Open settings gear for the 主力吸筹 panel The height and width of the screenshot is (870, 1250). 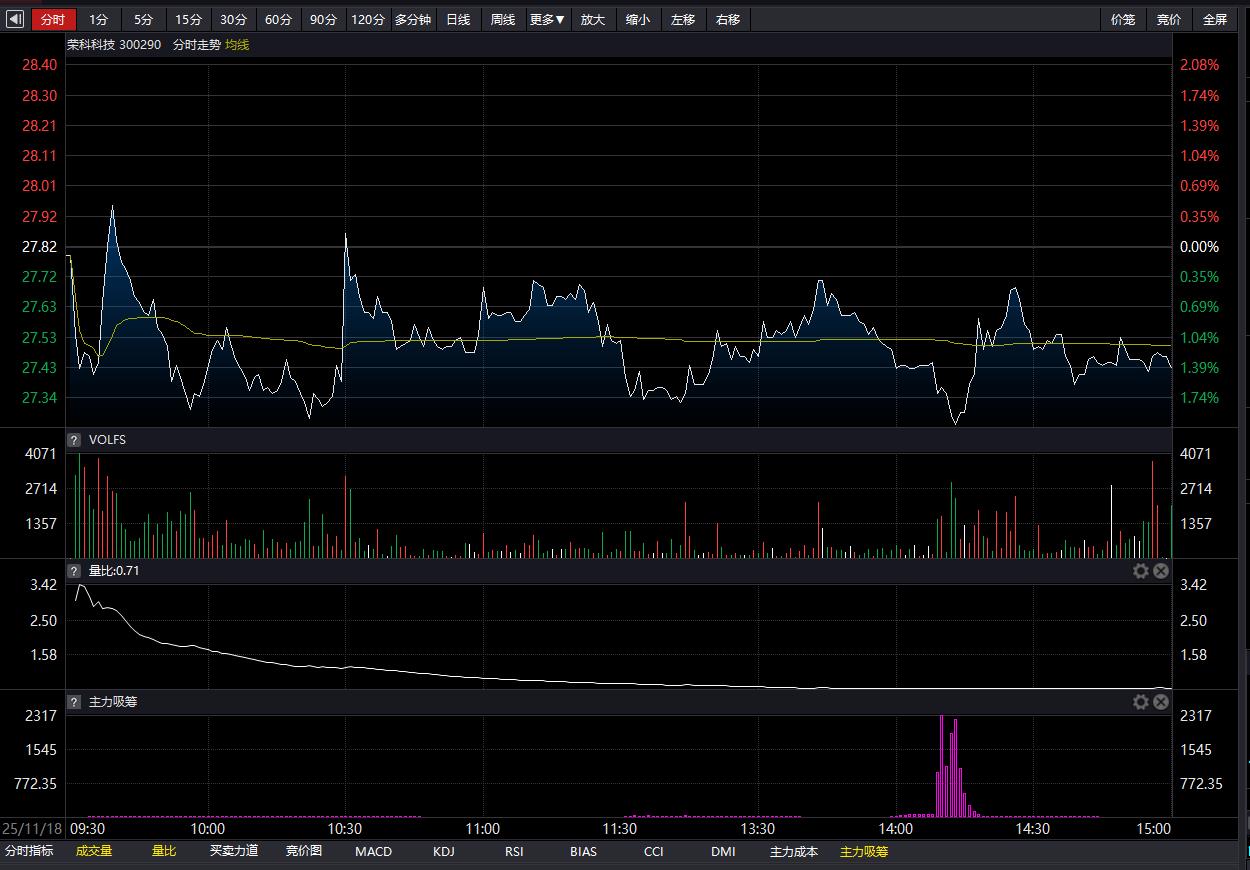[x=1140, y=702]
